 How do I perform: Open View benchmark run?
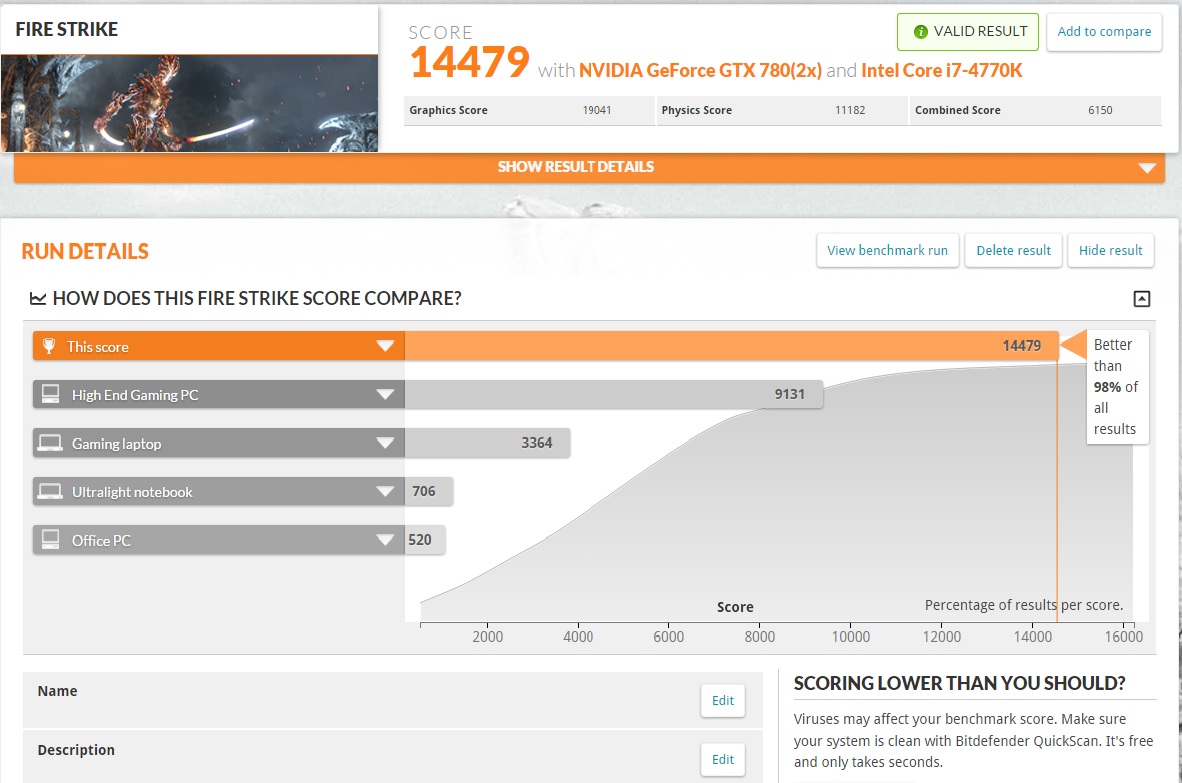coord(887,250)
